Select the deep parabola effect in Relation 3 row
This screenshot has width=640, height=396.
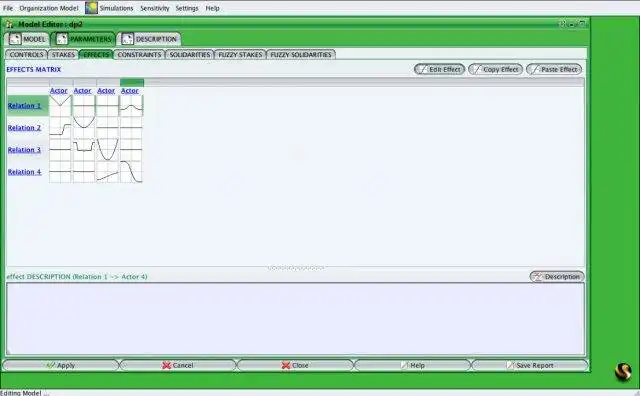coord(107,150)
